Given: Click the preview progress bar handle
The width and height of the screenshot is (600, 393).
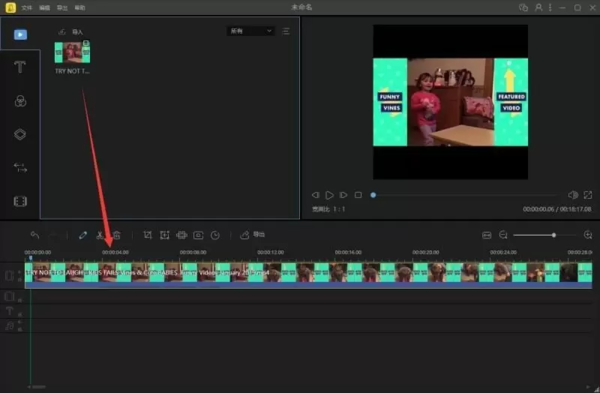Looking at the screenshot, I should 373,195.
